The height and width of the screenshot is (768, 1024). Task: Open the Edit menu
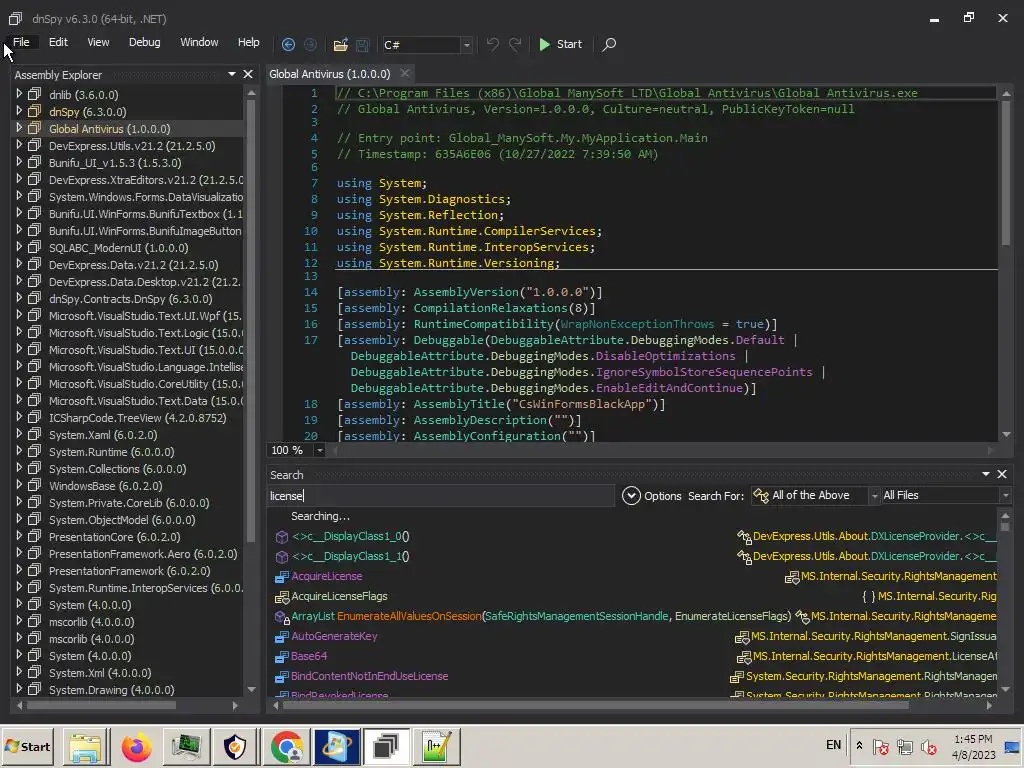click(58, 42)
